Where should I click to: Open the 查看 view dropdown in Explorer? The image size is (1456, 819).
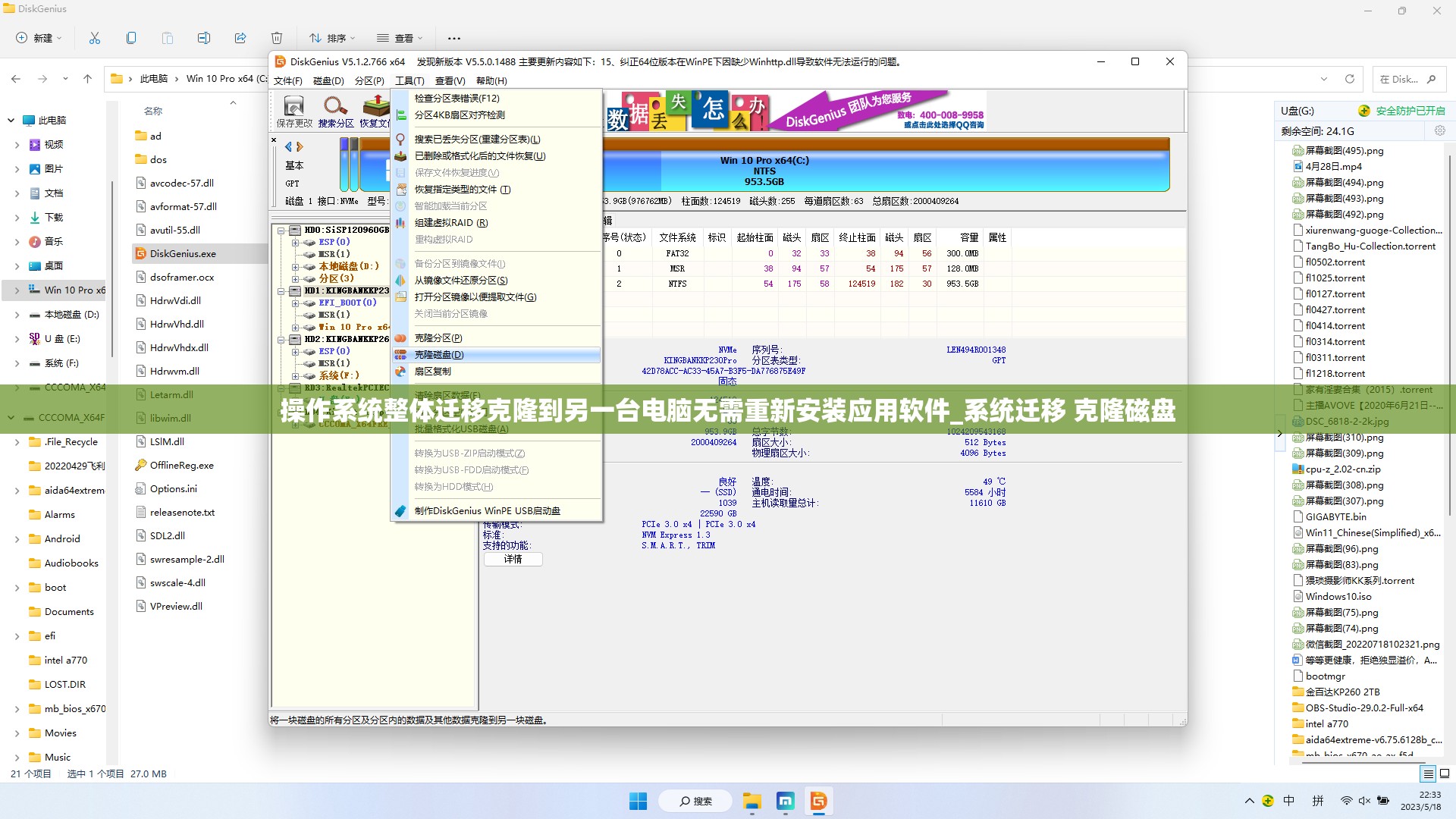399,38
